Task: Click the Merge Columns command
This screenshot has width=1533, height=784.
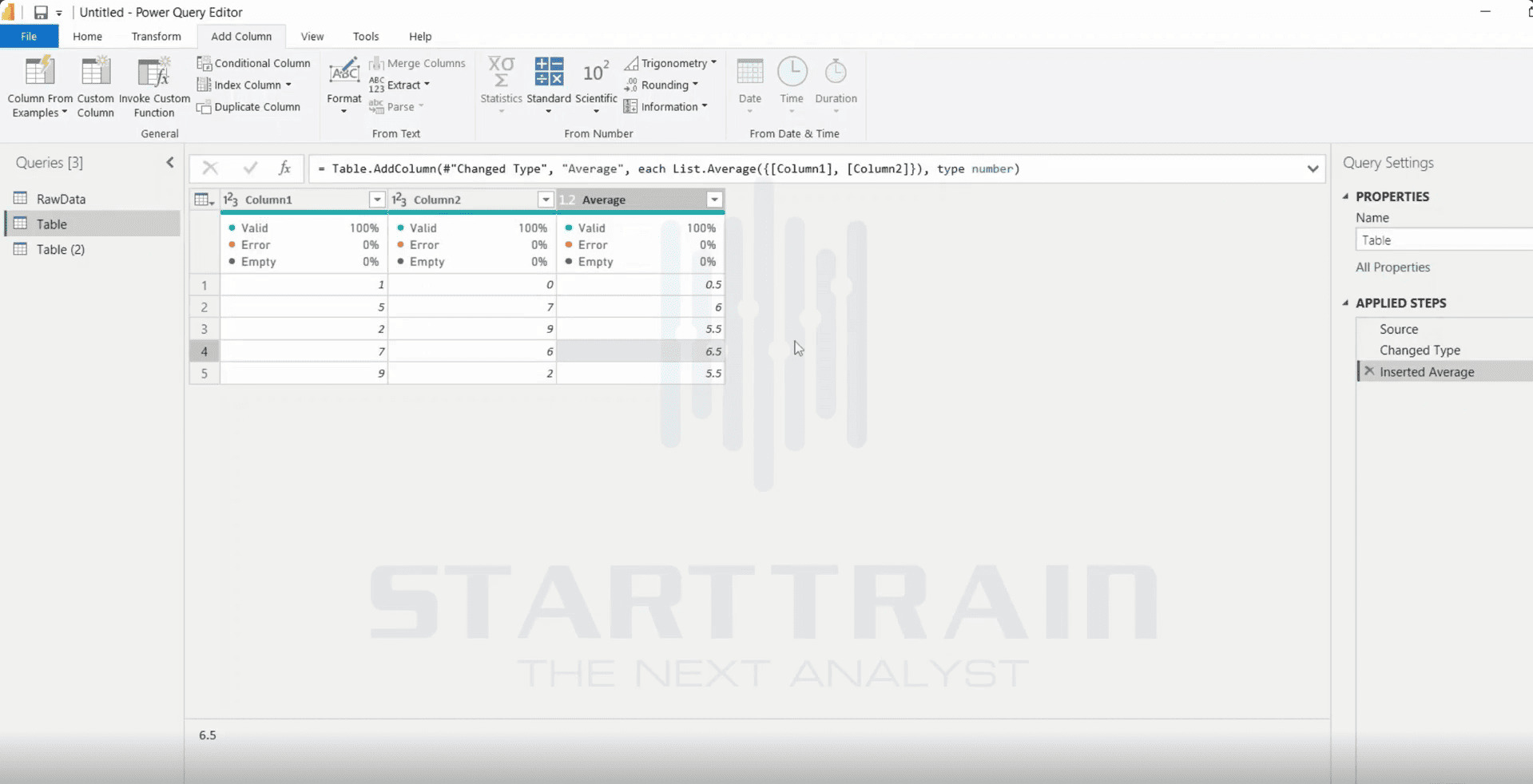Action: (417, 63)
